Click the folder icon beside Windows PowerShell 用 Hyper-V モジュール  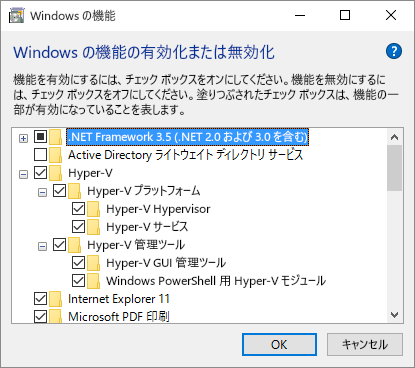(x=94, y=281)
